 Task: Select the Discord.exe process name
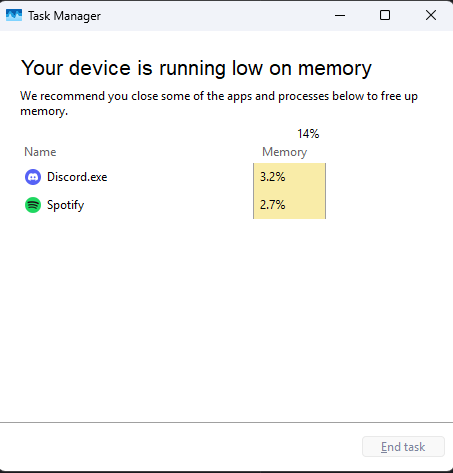[x=77, y=177]
